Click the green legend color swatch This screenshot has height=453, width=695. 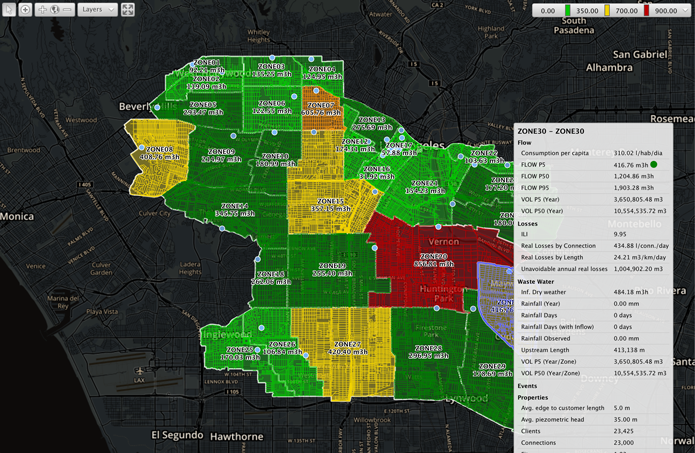[x=568, y=10]
